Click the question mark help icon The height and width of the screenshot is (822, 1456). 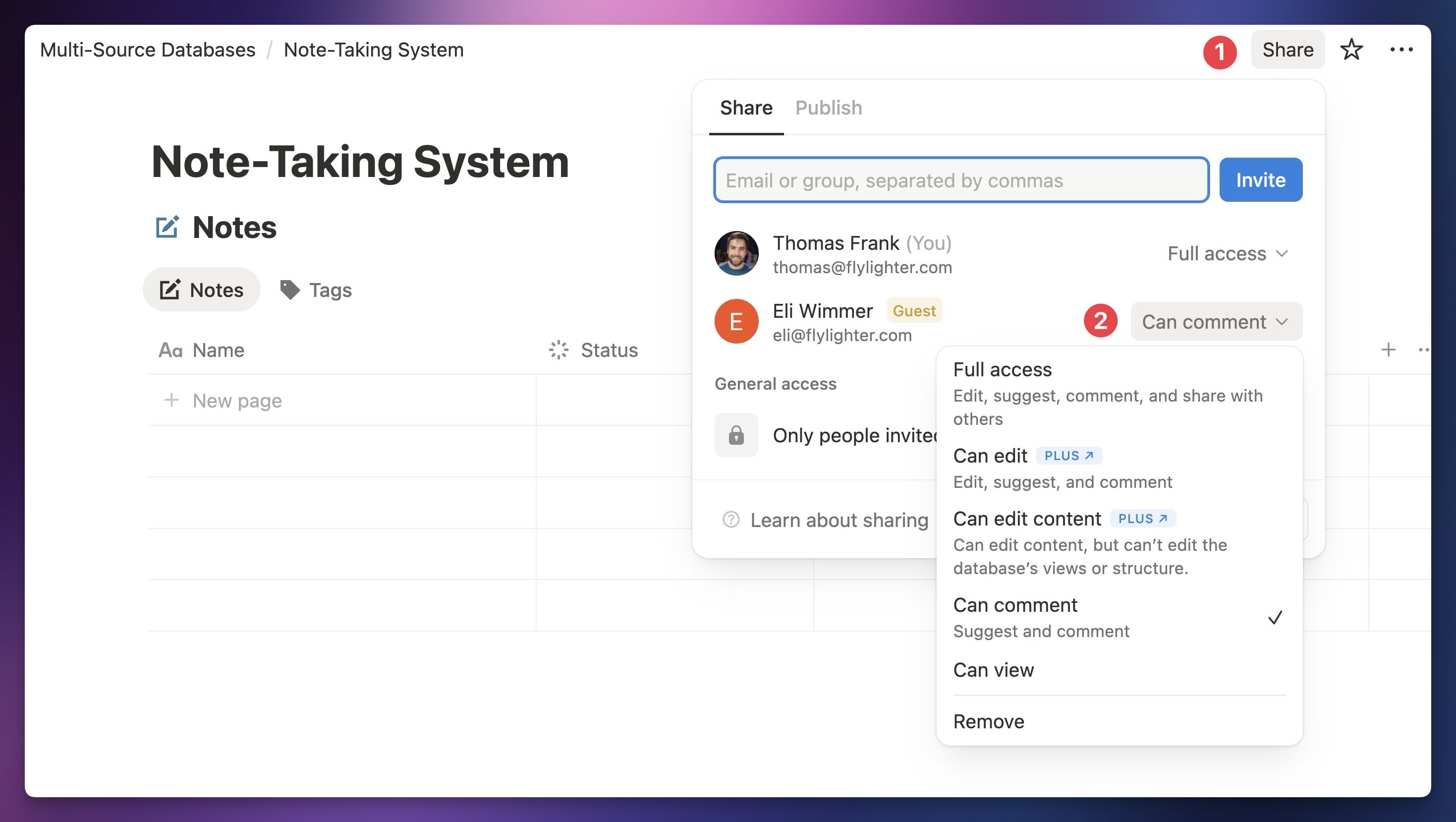tap(731, 520)
